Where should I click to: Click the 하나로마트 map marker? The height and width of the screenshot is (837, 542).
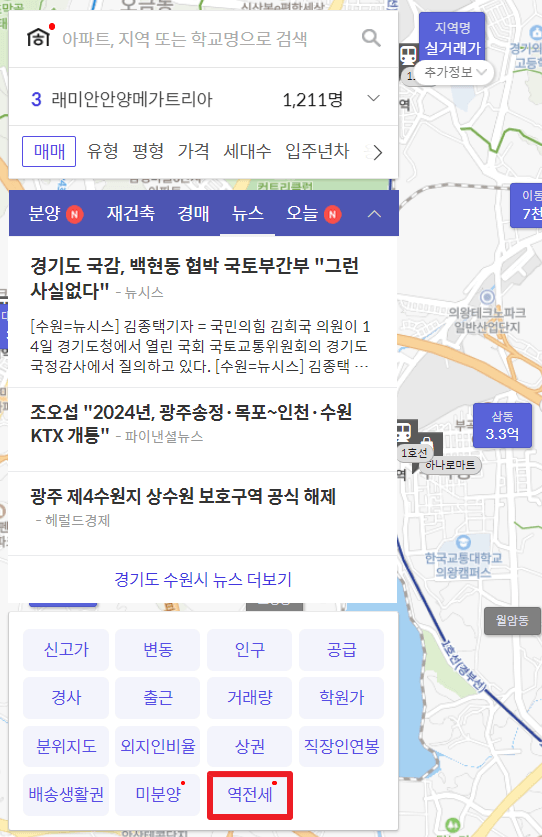[450, 465]
